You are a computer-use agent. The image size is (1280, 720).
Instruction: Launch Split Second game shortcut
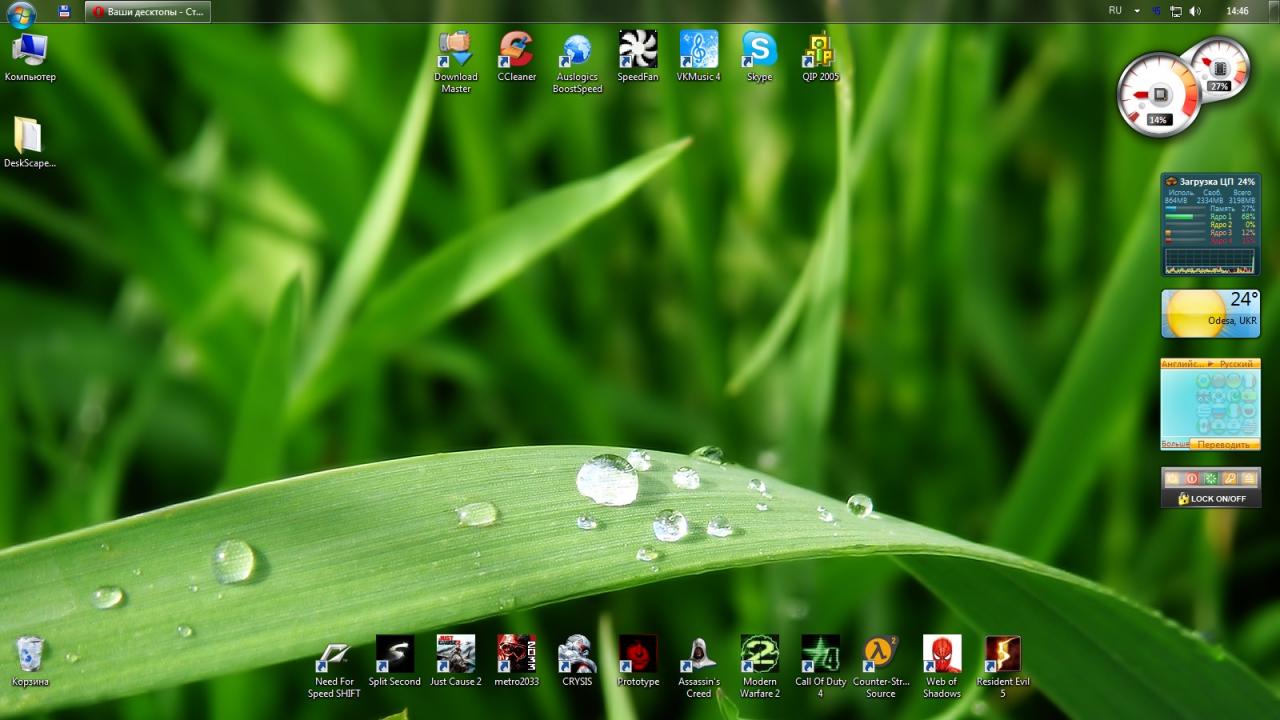395,661
